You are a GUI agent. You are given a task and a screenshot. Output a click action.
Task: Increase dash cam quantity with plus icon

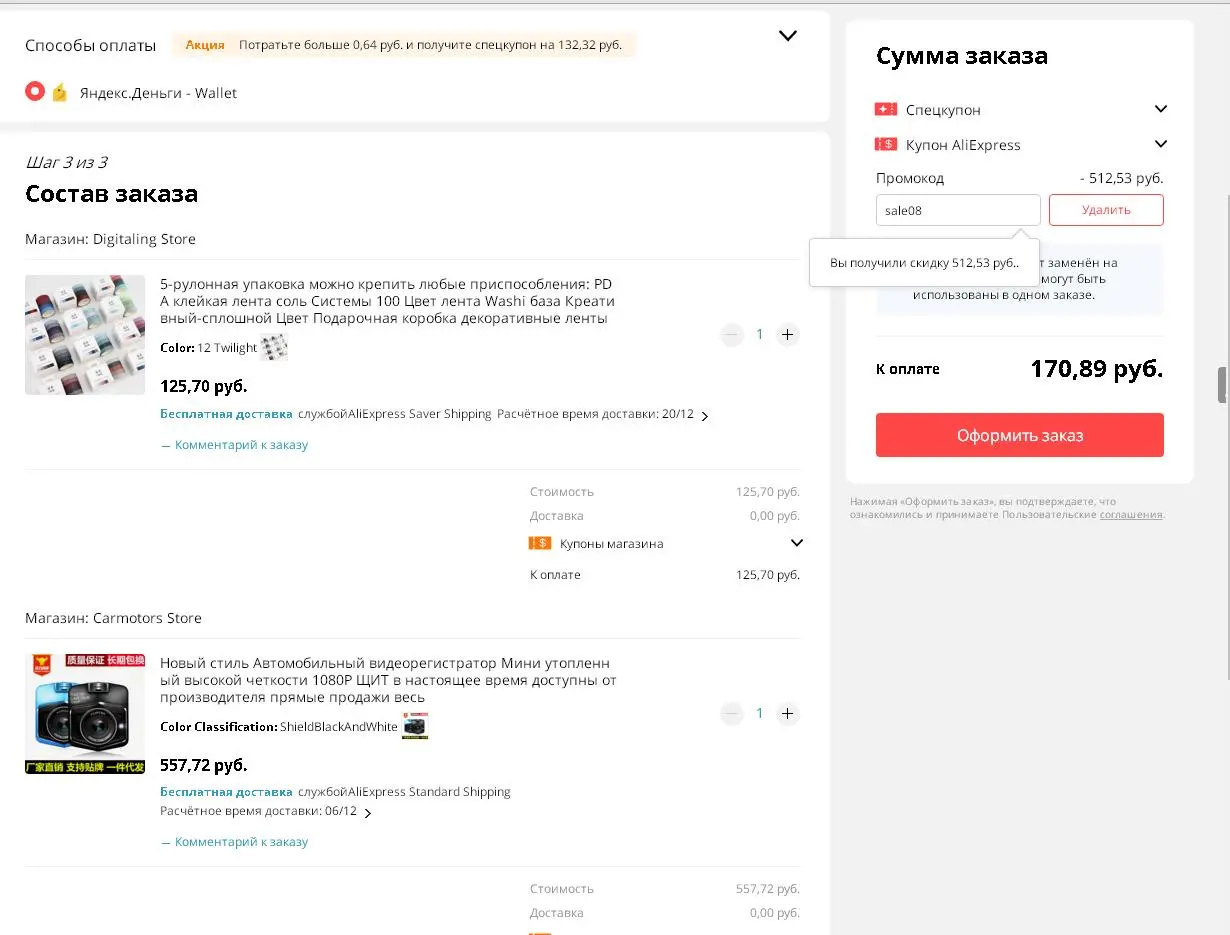(x=788, y=714)
